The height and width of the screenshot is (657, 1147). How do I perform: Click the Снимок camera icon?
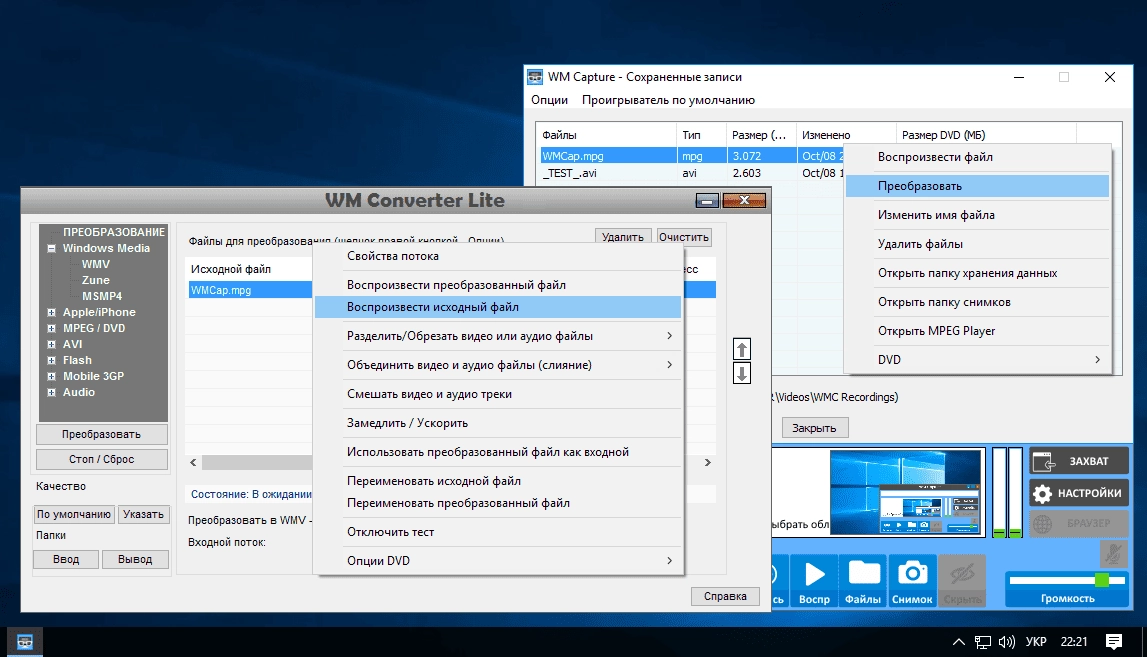912,581
